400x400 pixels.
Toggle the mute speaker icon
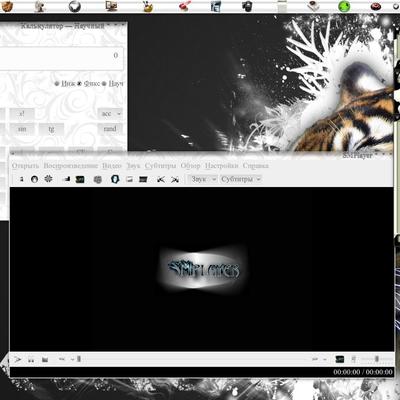coord(354,359)
